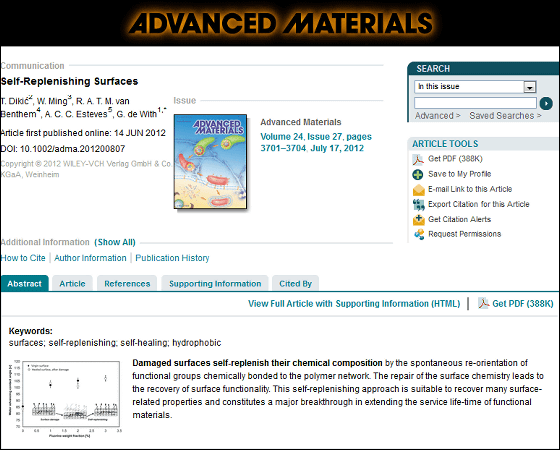This screenshot has height=450, width=560.
Task: Select the Cited By tab
Action: point(295,284)
